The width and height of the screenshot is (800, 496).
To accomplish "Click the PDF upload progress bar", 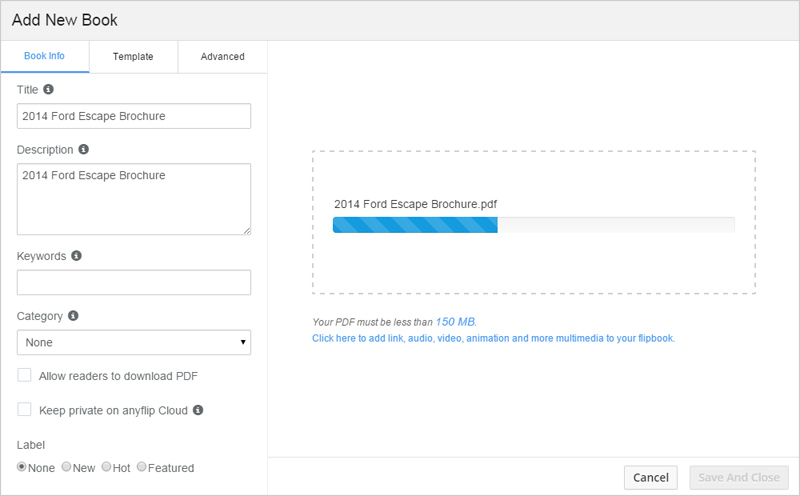I will [x=533, y=225].
